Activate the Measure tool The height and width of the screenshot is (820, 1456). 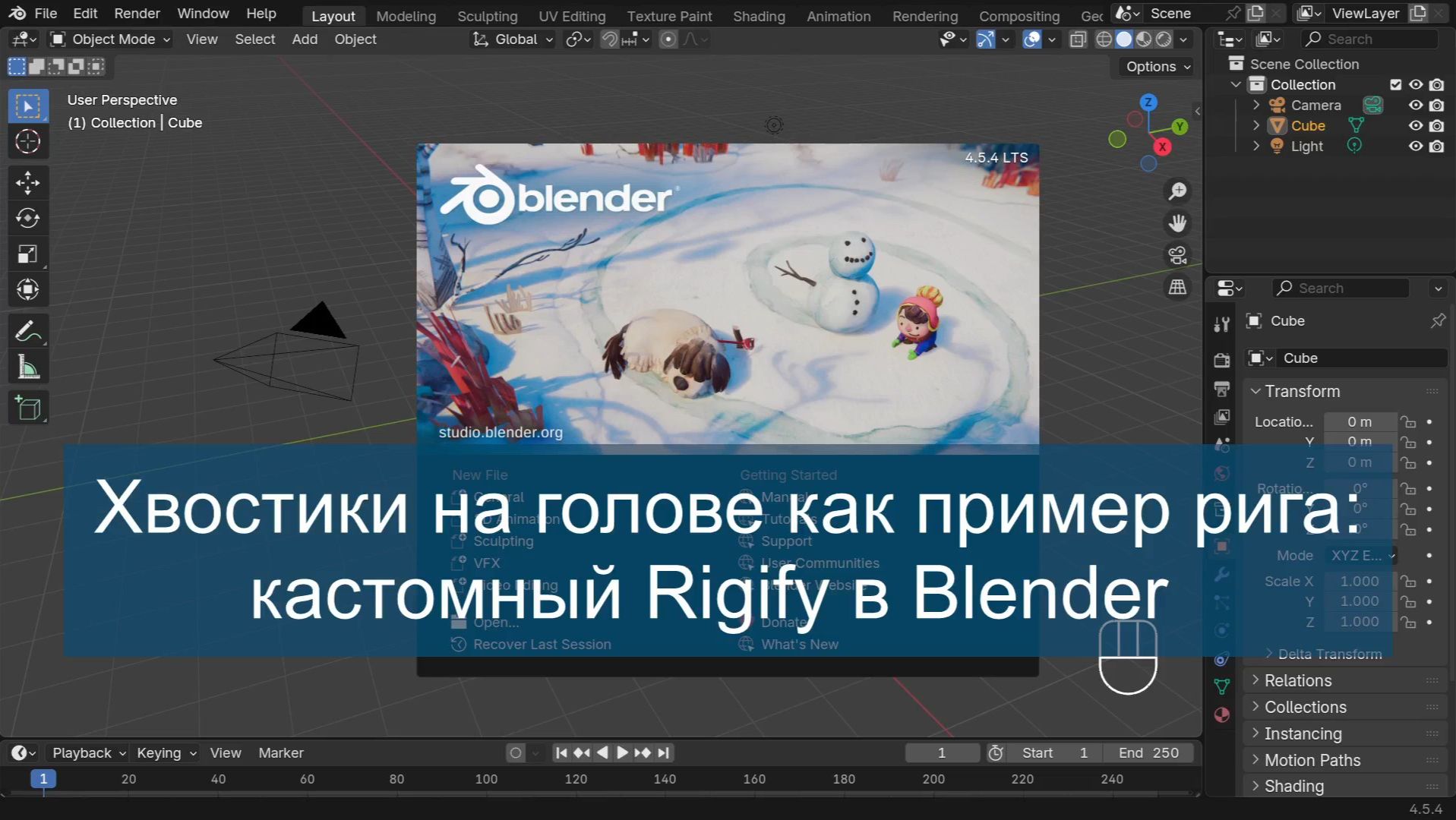[x=28, y=365]
